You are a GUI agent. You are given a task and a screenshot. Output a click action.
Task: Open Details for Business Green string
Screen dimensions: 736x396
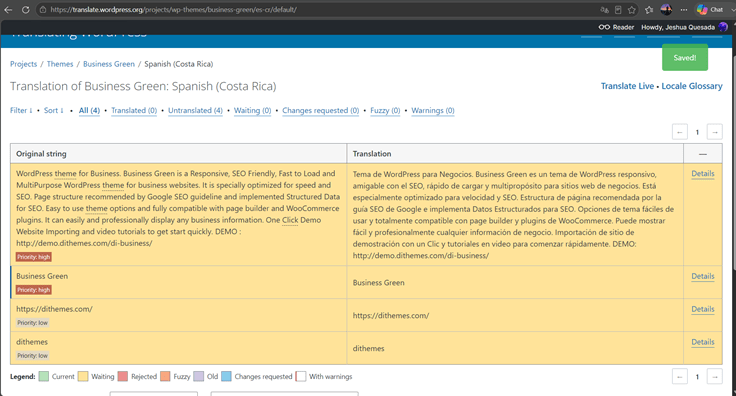pos(703,276)
